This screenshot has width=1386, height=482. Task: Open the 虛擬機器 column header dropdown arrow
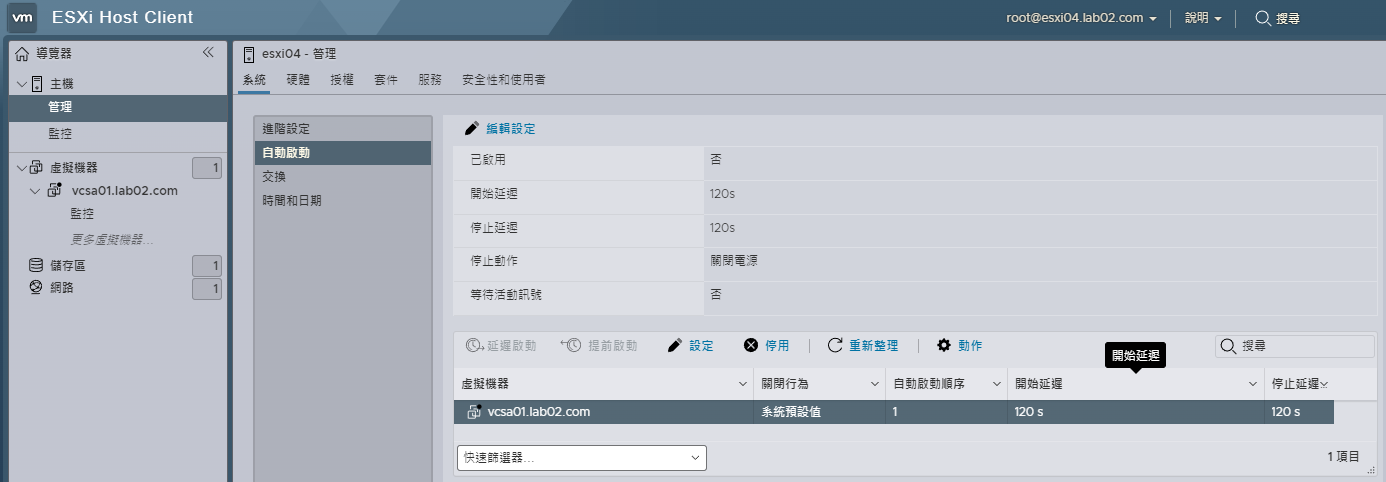click(x=743, y=384)
